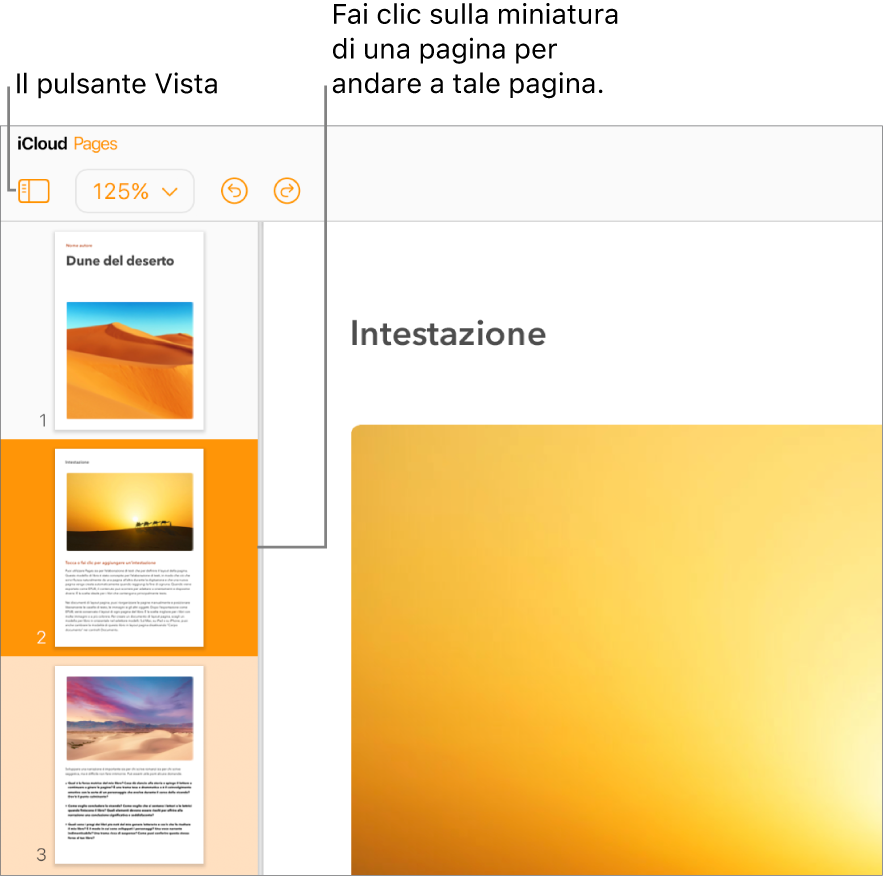Click body text in page 3 thumbnail
The image size is (883, 878).
coord(129,803)
